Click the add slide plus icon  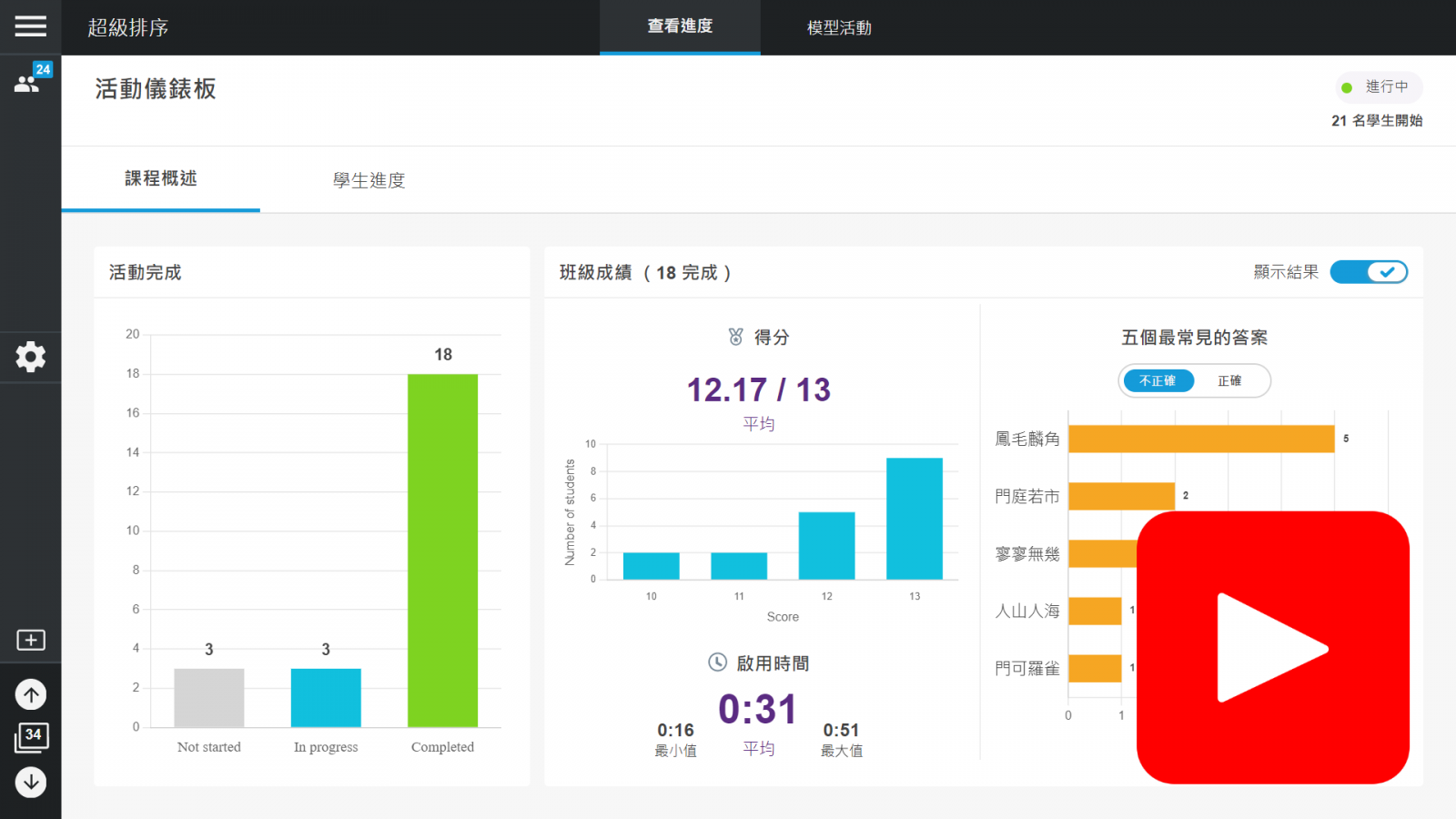[x=31, y=640]
